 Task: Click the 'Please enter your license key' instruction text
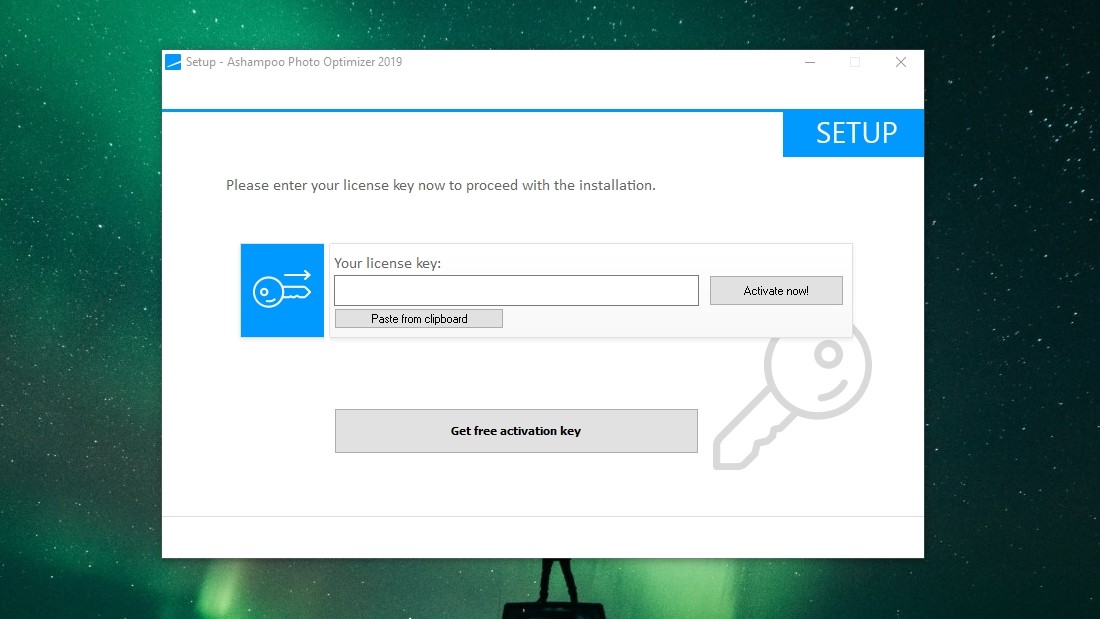tap(441, 185)
